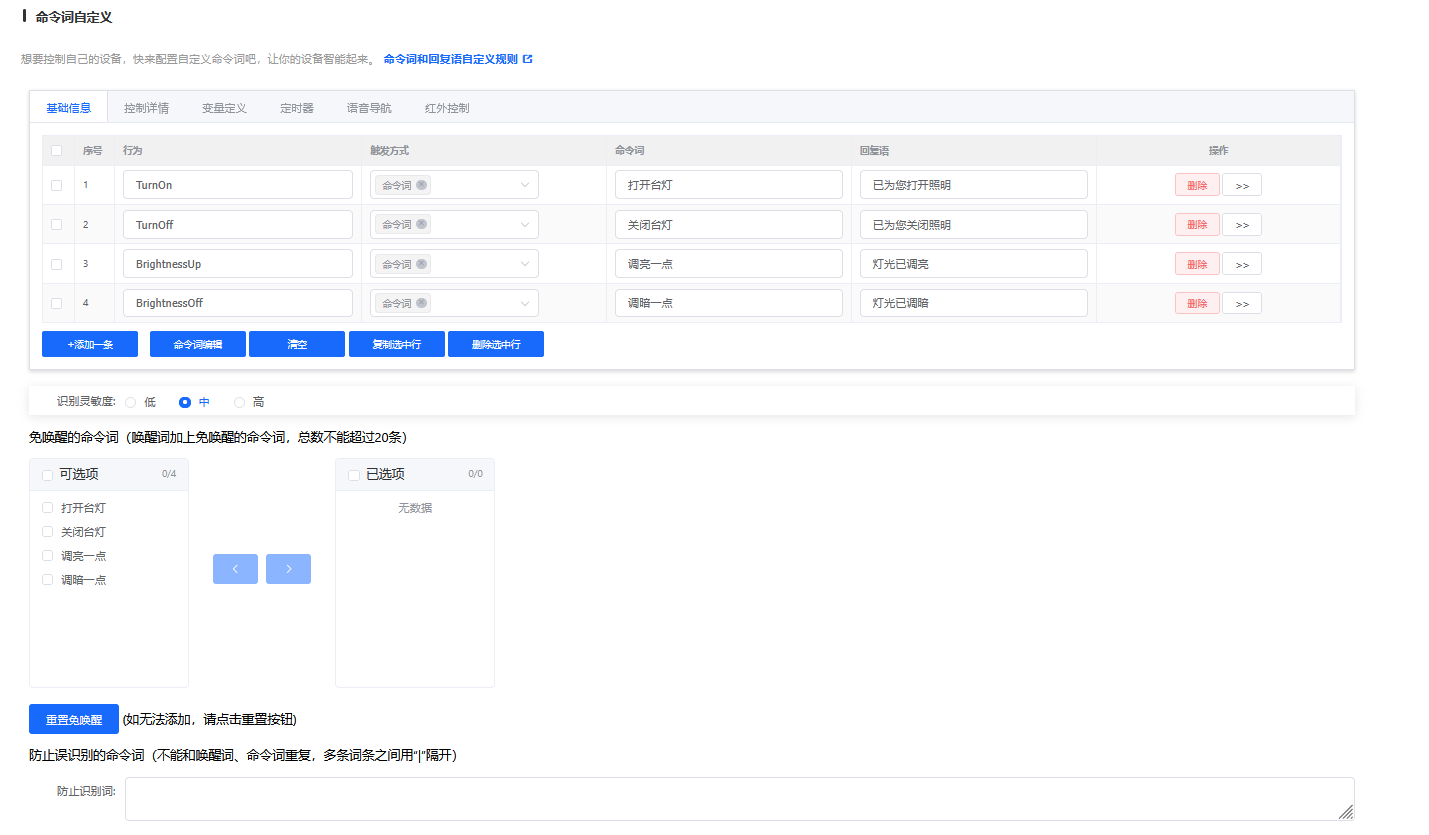This screenshot has width=1429, height=835.
Task: Tick the checkbox for table row 3
Action: 57,264
